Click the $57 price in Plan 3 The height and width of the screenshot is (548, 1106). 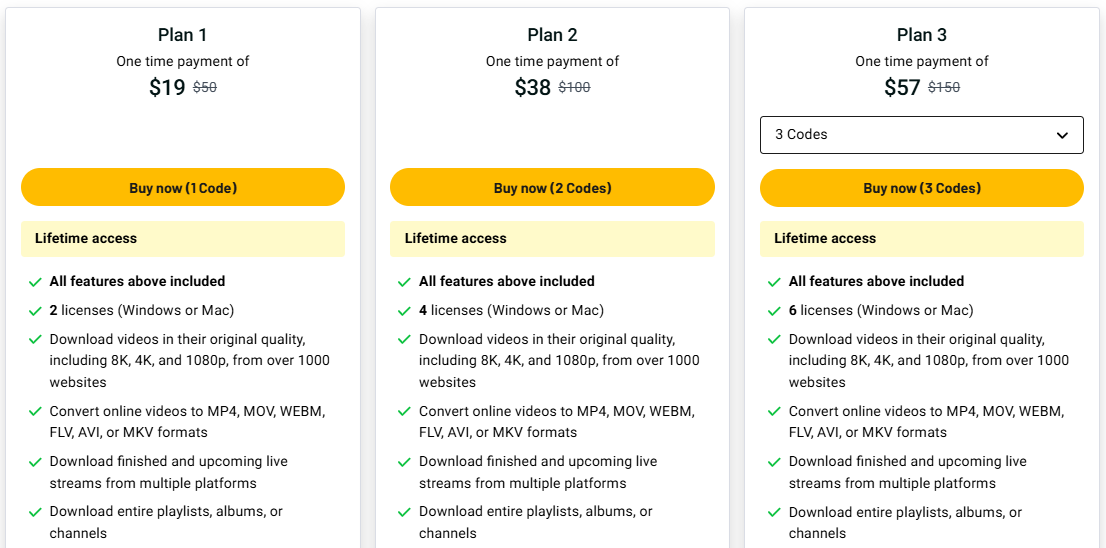902,88
